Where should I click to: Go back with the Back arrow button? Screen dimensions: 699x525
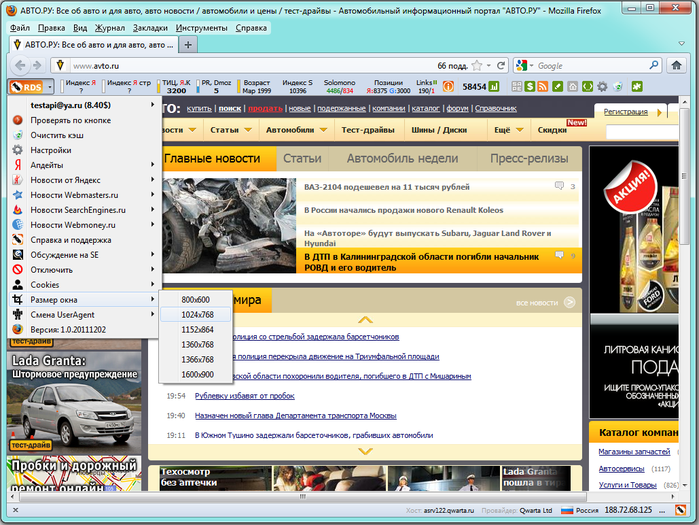click(21, 66)
